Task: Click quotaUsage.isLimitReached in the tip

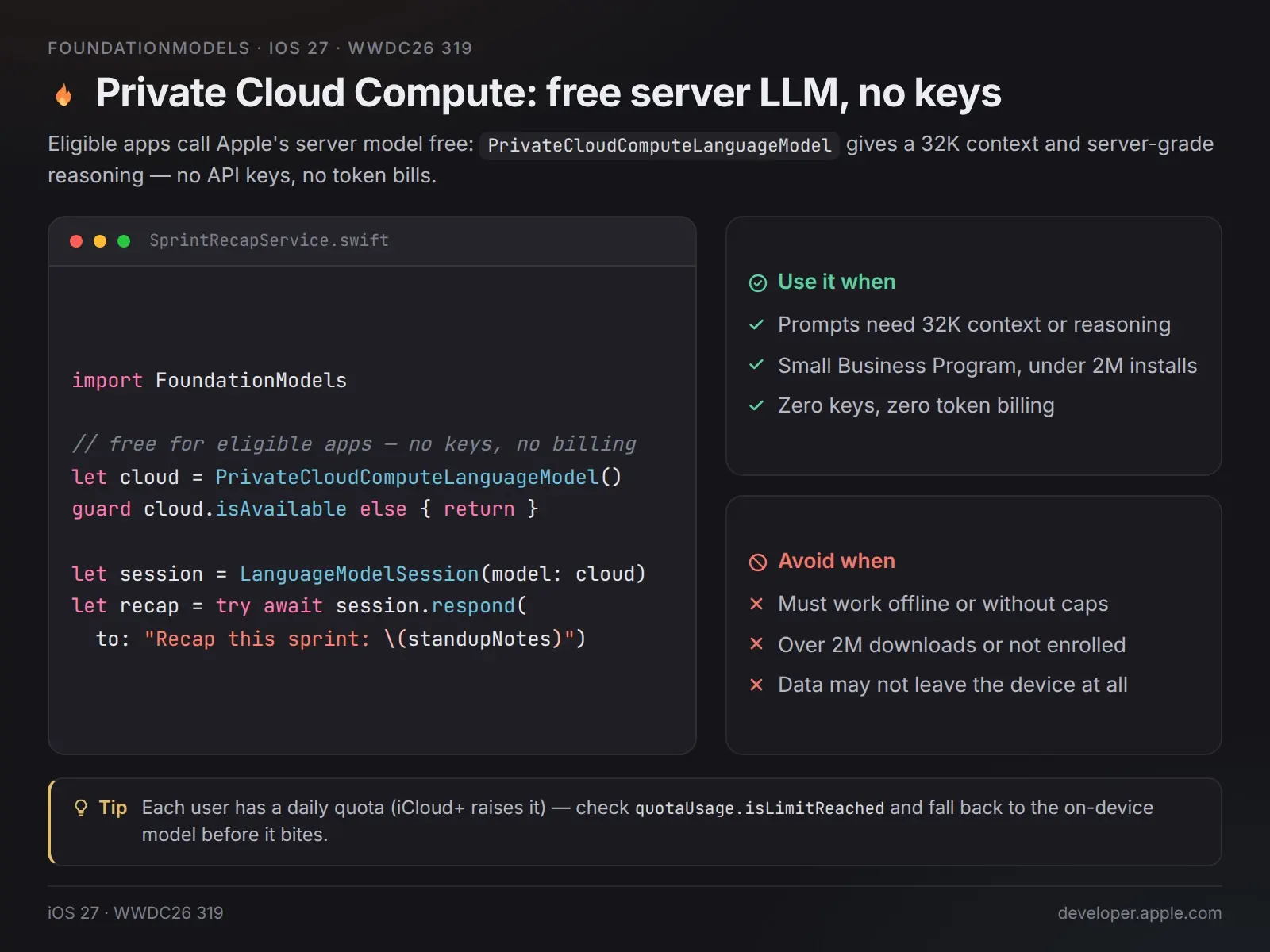Action: (x=760, y=808)
